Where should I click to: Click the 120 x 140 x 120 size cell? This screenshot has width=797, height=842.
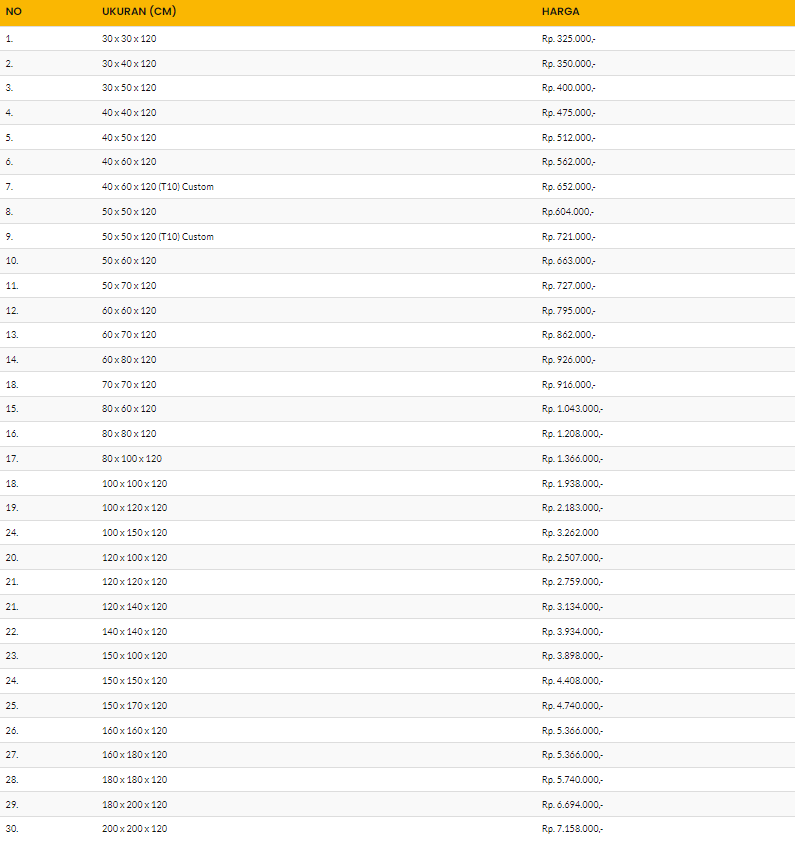coord(134,607)
